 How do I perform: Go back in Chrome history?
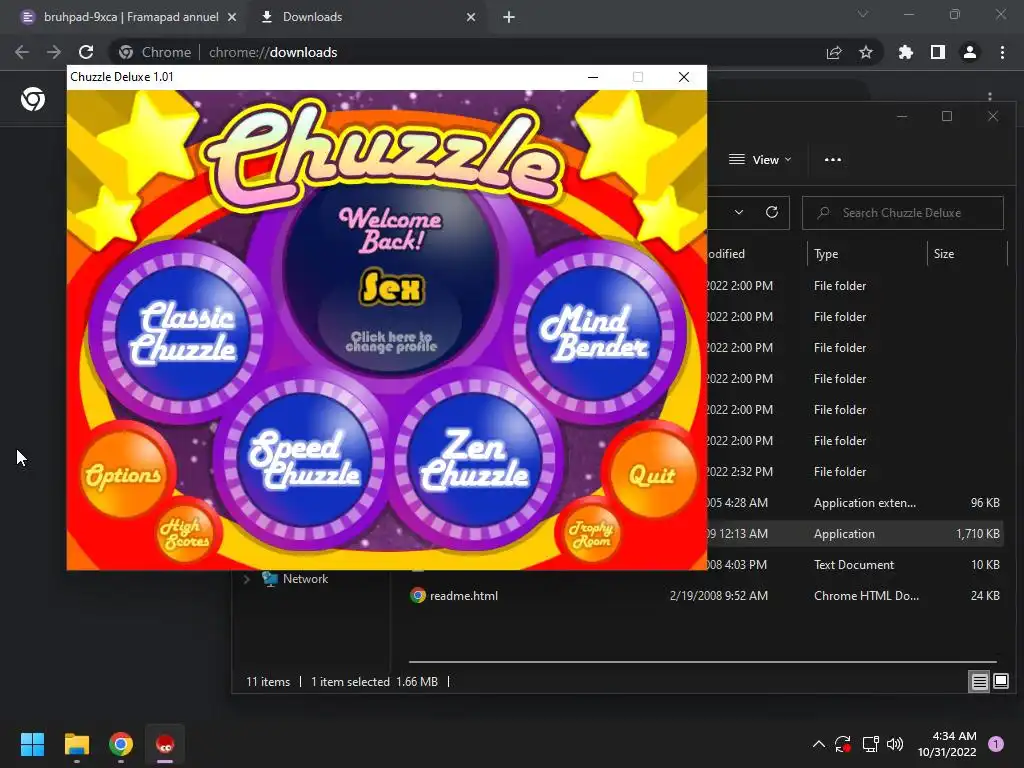pyautogui.click(x=22, y=52)
